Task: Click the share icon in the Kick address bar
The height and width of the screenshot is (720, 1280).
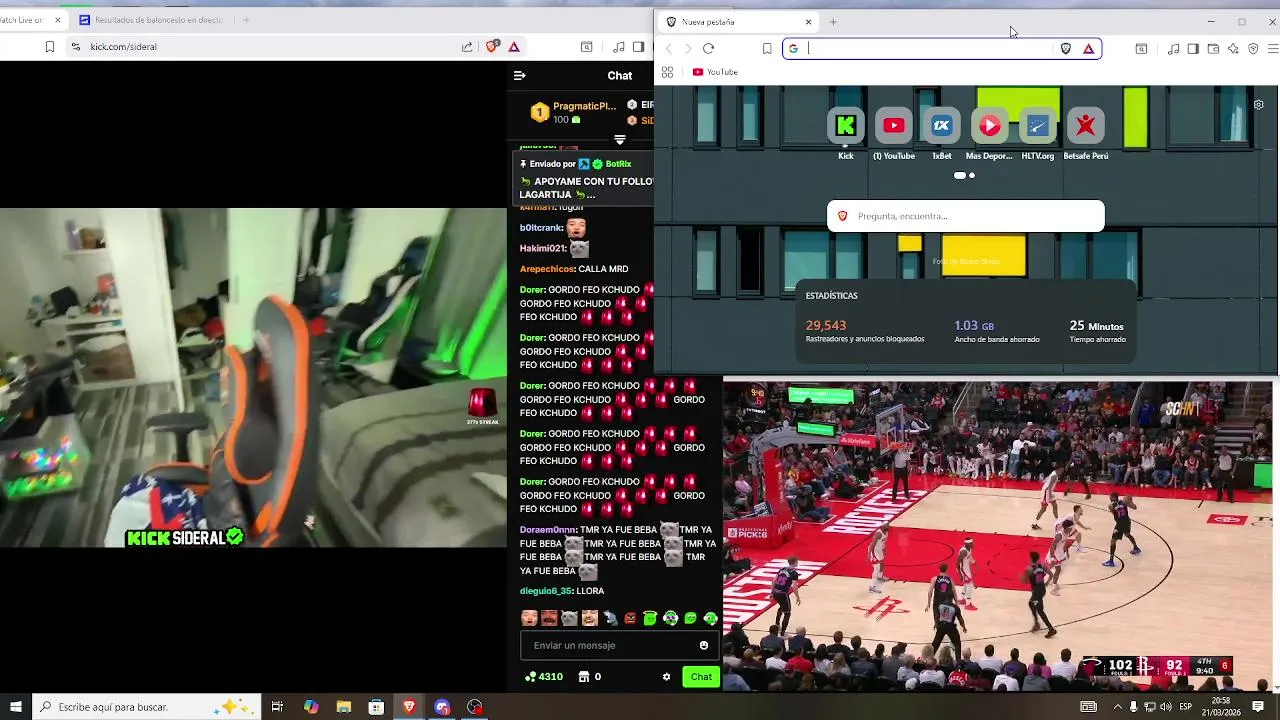Action: pyautogui.click(x=467, y=46)
